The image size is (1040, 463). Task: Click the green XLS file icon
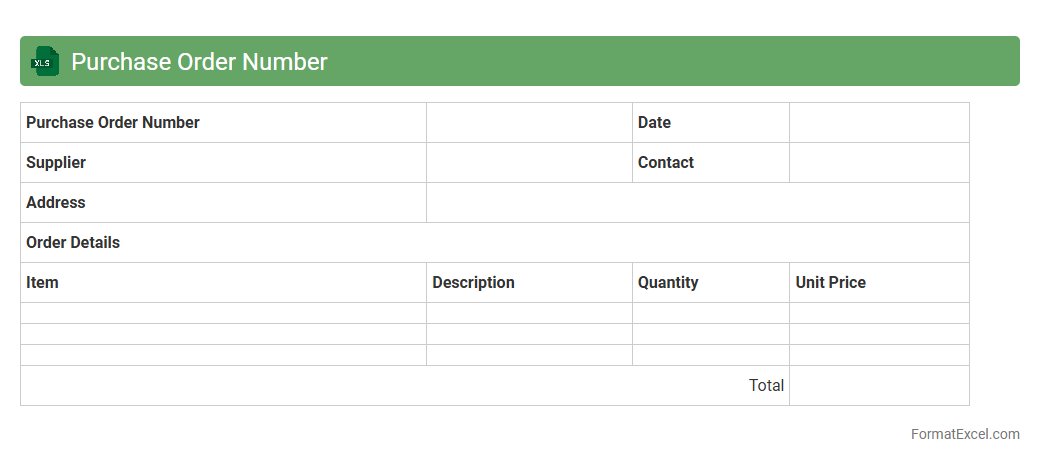[45, 62]
